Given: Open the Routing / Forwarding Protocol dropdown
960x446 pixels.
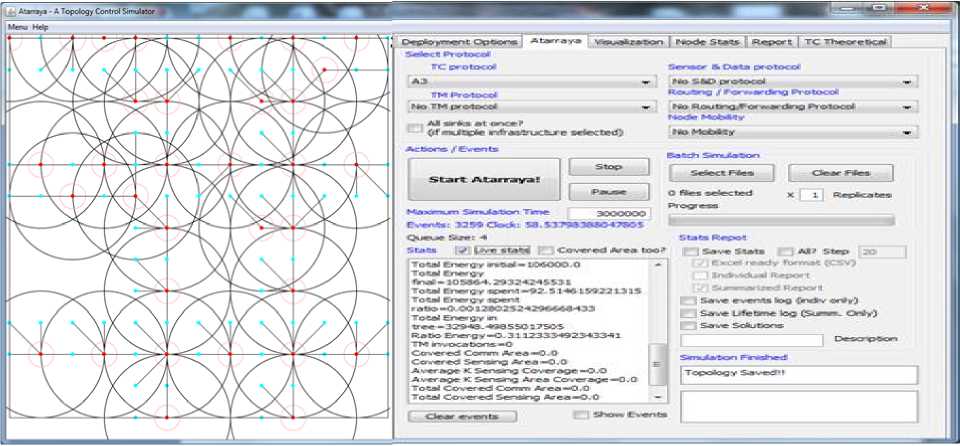Looking at the screenshot, I should coord(792,106).
